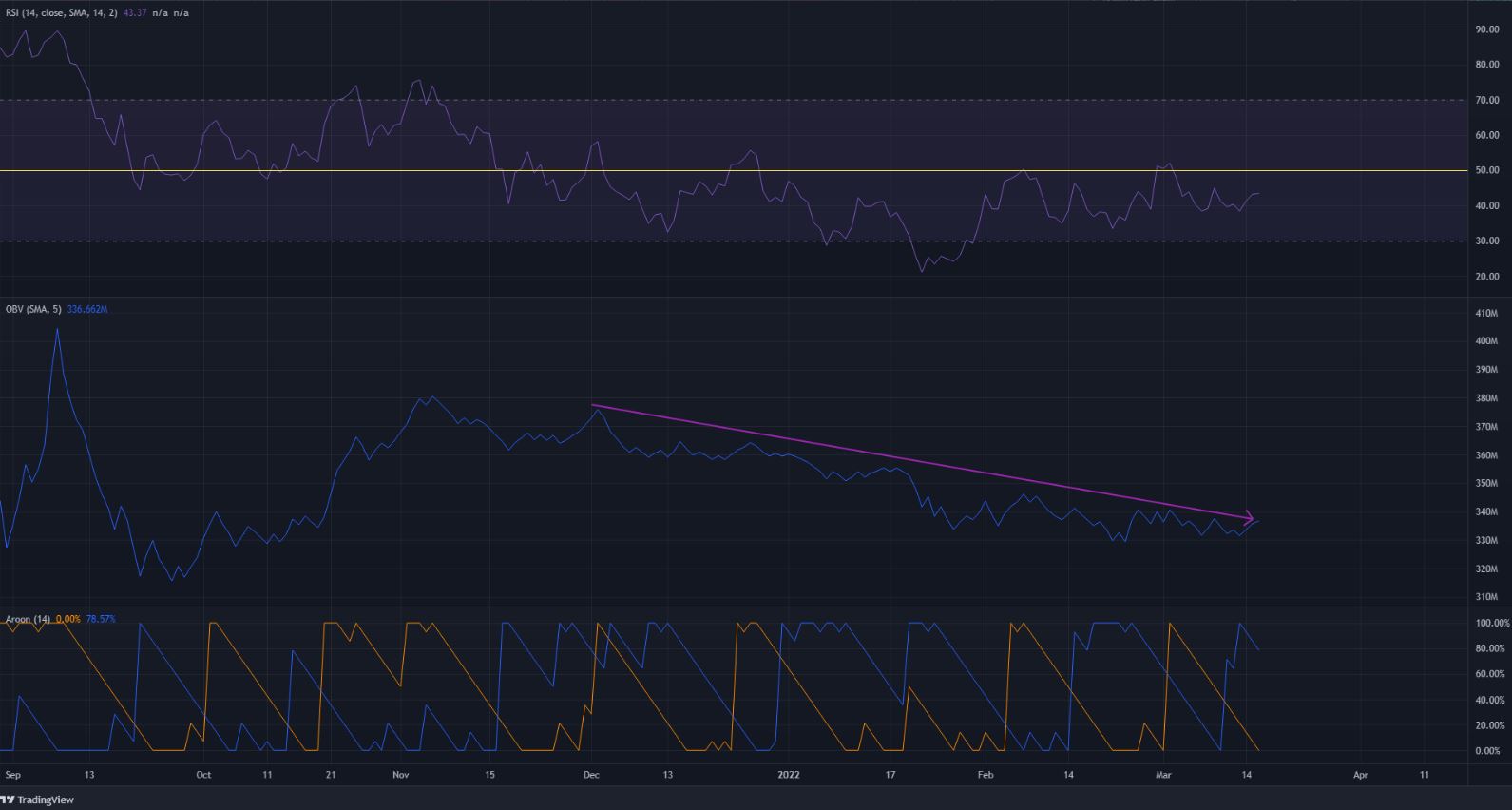Click the TradingView logo

[38, 800]
